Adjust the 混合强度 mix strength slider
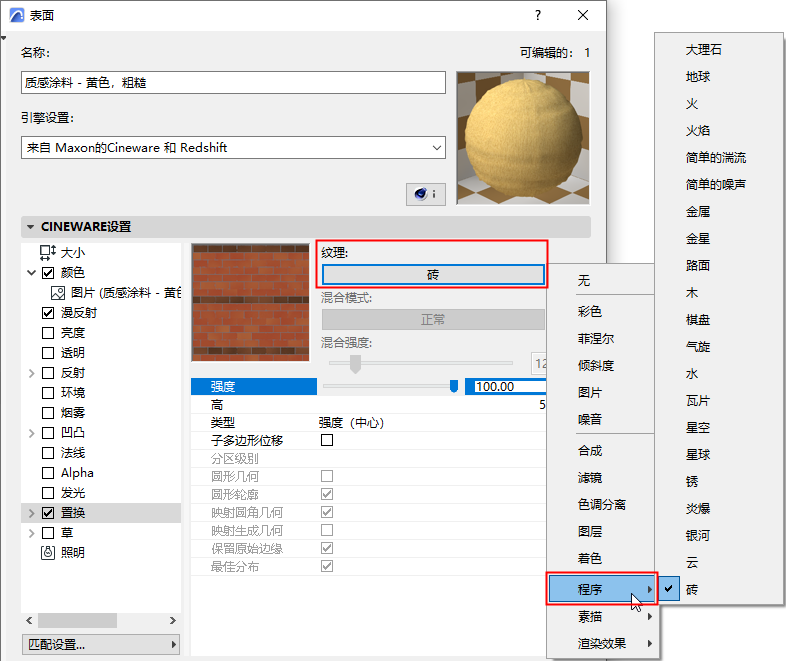 (355, 363)
